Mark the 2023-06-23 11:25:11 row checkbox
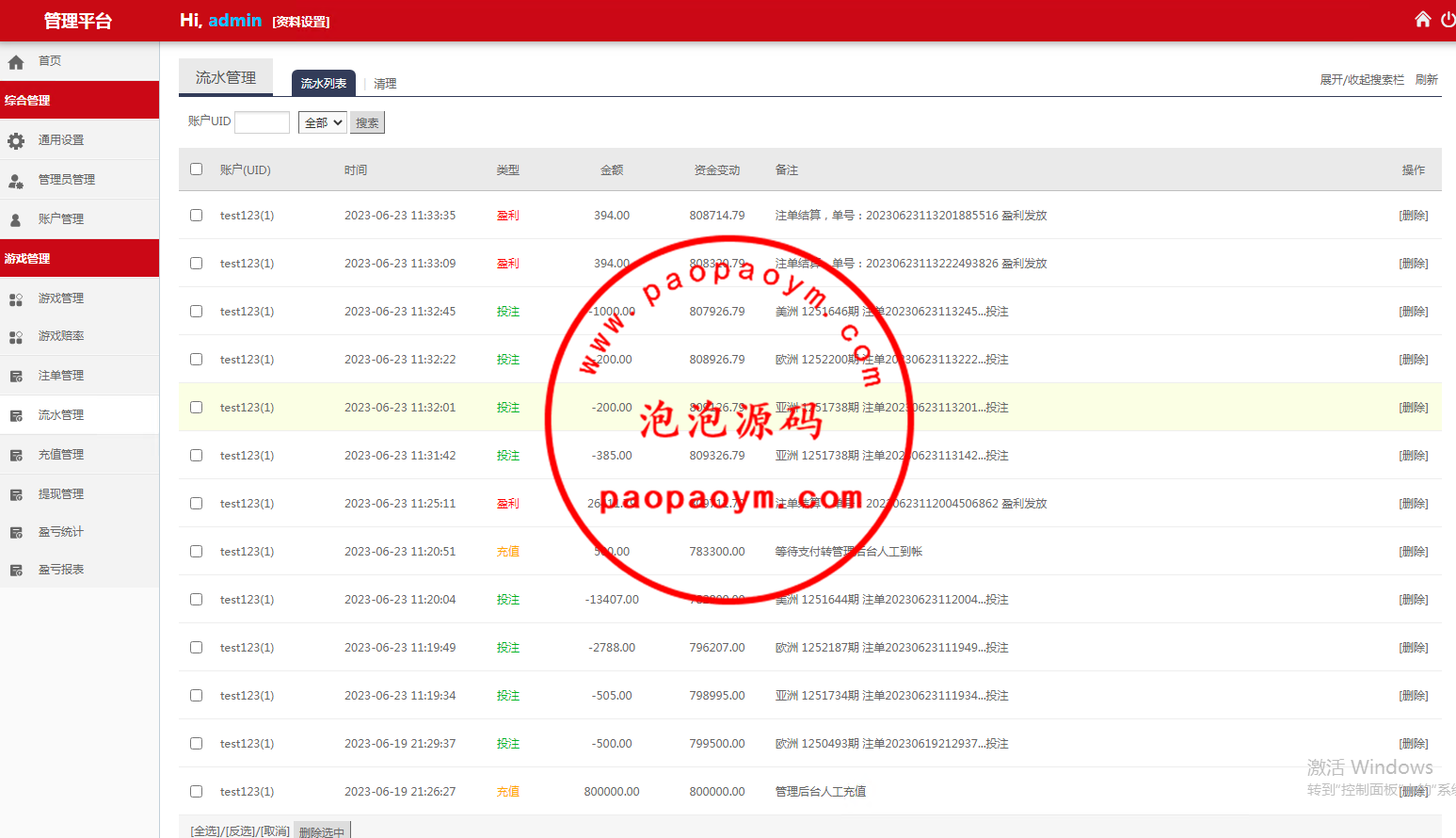 pyautogui.click(x=196, y=503)
